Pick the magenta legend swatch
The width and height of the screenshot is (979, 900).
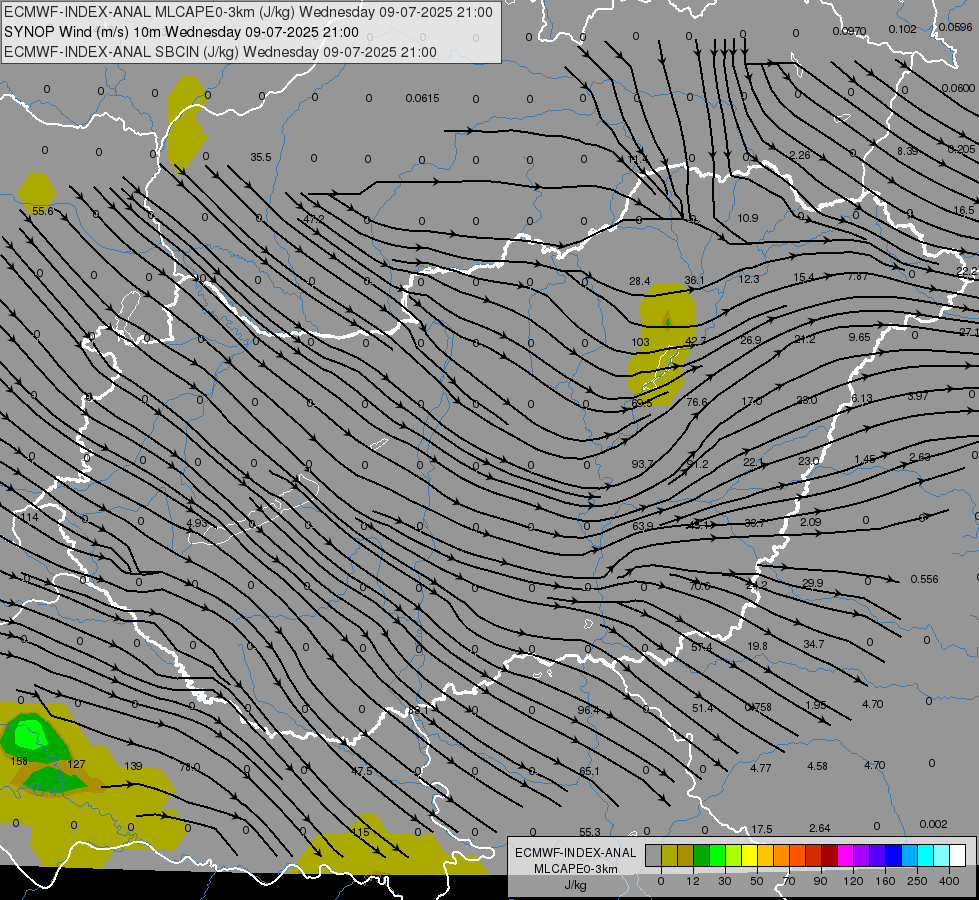pyautogui.click(x=845, y=856)
